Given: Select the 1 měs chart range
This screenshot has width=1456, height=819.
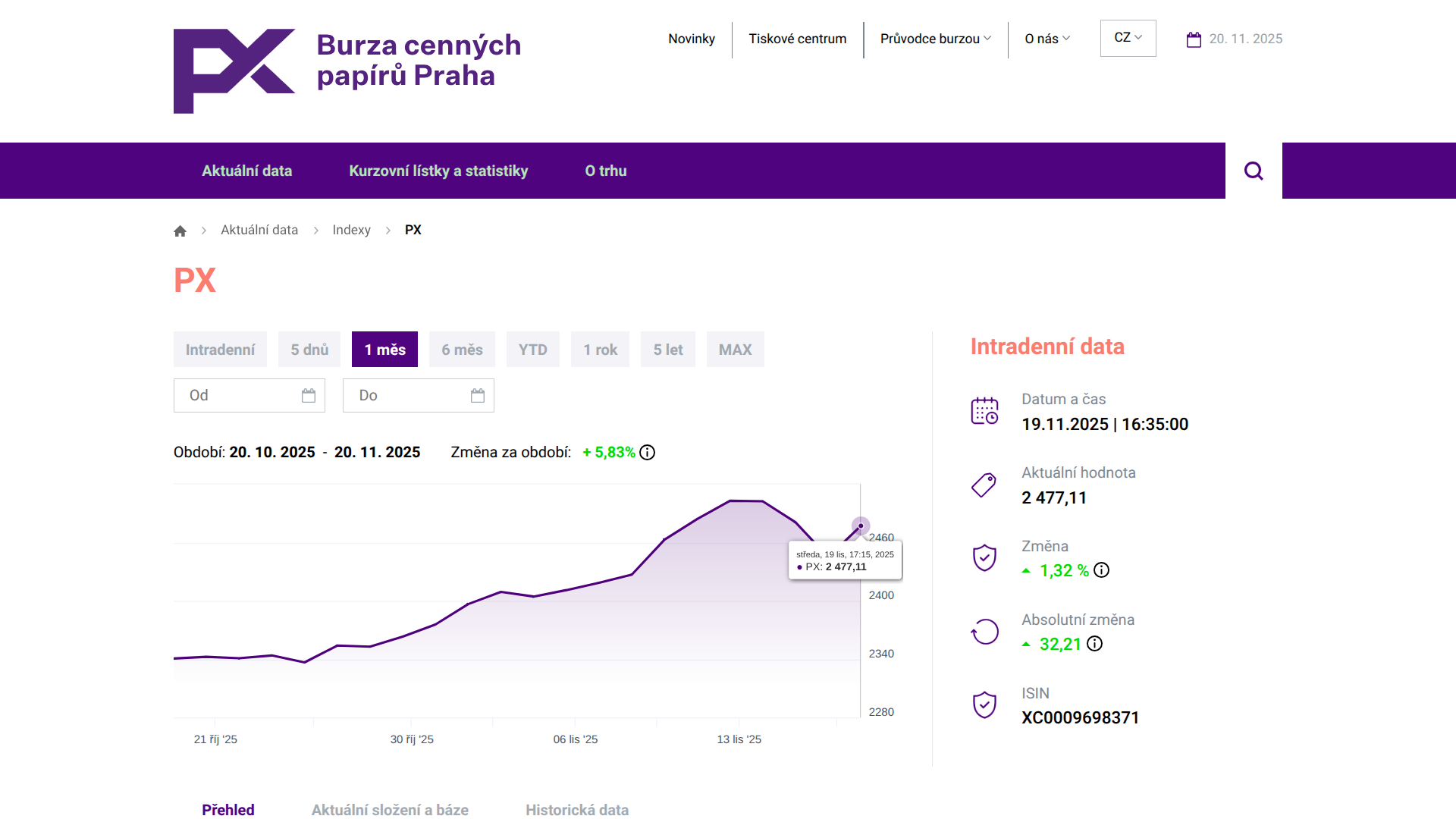Looking at the screenshot, I should point(384,350).
